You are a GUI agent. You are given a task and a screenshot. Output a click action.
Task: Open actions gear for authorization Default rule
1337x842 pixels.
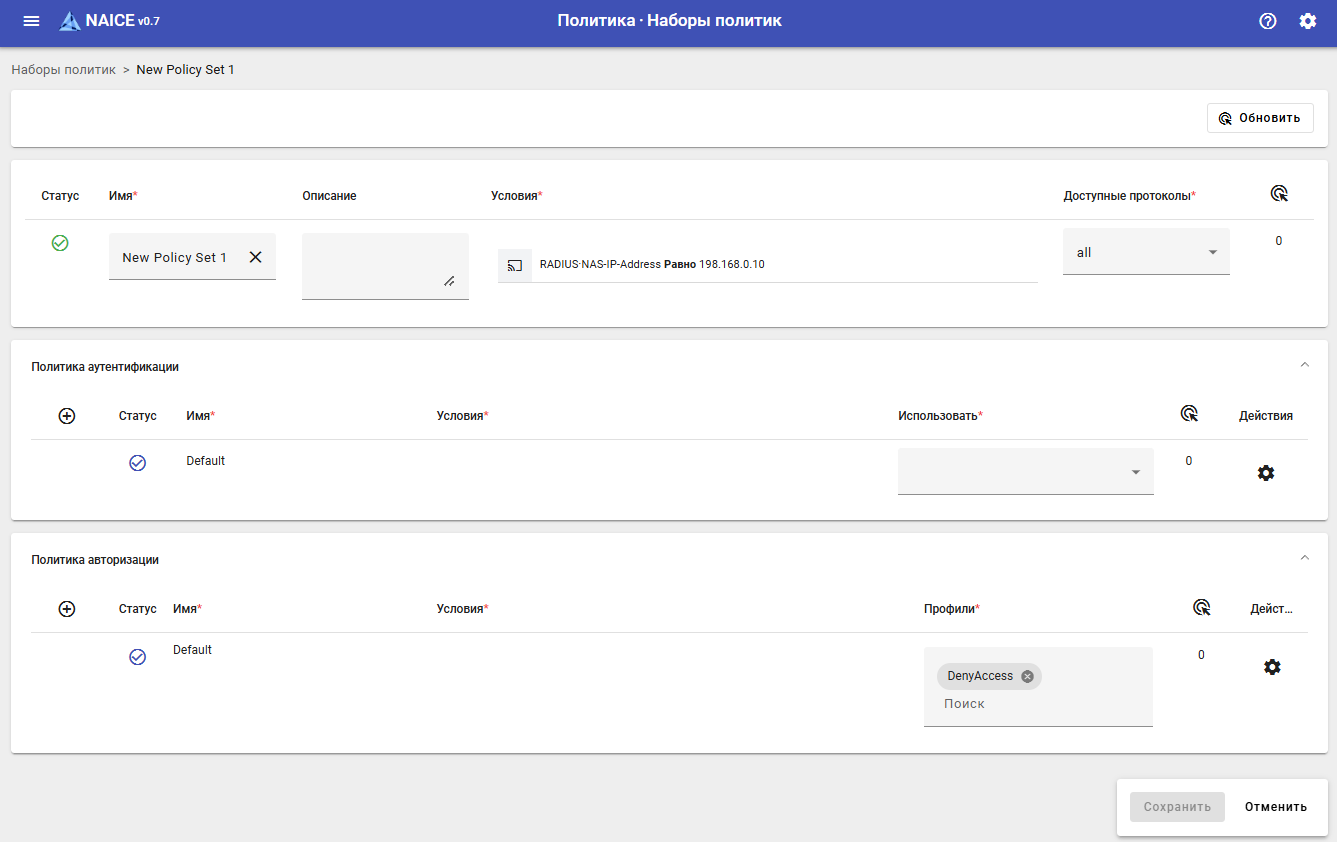tap(1272, 667)
